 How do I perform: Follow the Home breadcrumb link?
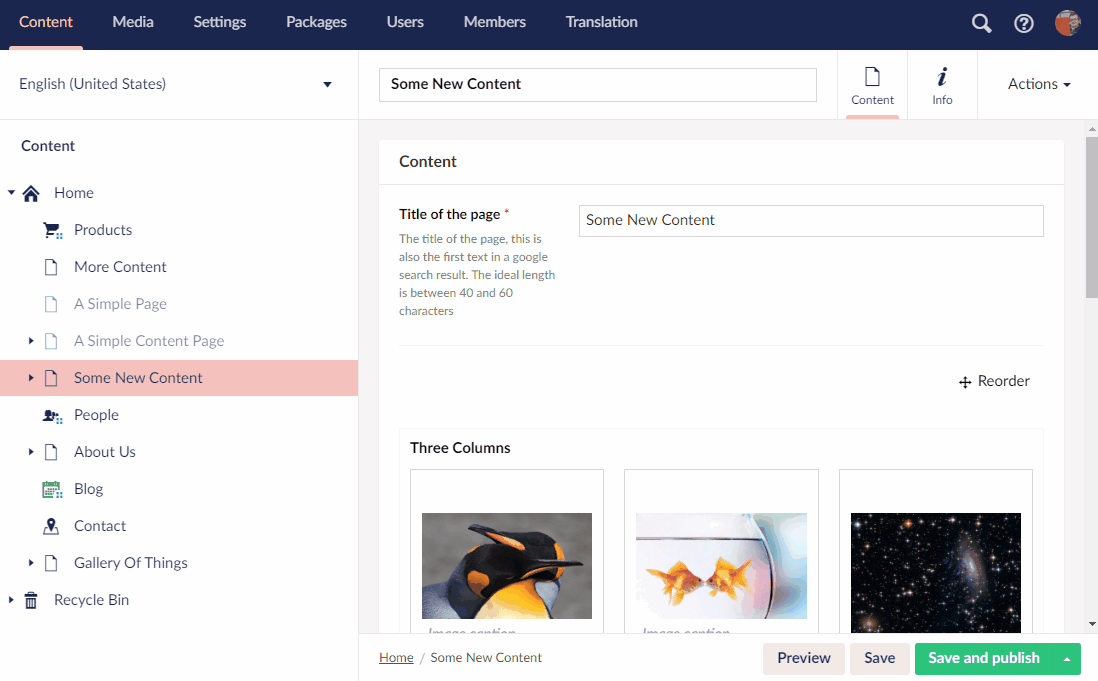pyautogui.click(x=396, y=658)
